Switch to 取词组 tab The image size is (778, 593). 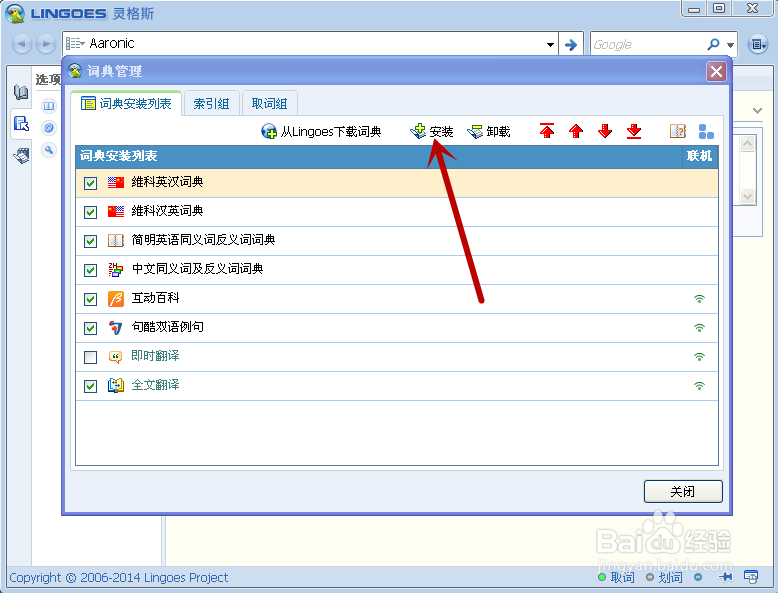coord(269,103)
